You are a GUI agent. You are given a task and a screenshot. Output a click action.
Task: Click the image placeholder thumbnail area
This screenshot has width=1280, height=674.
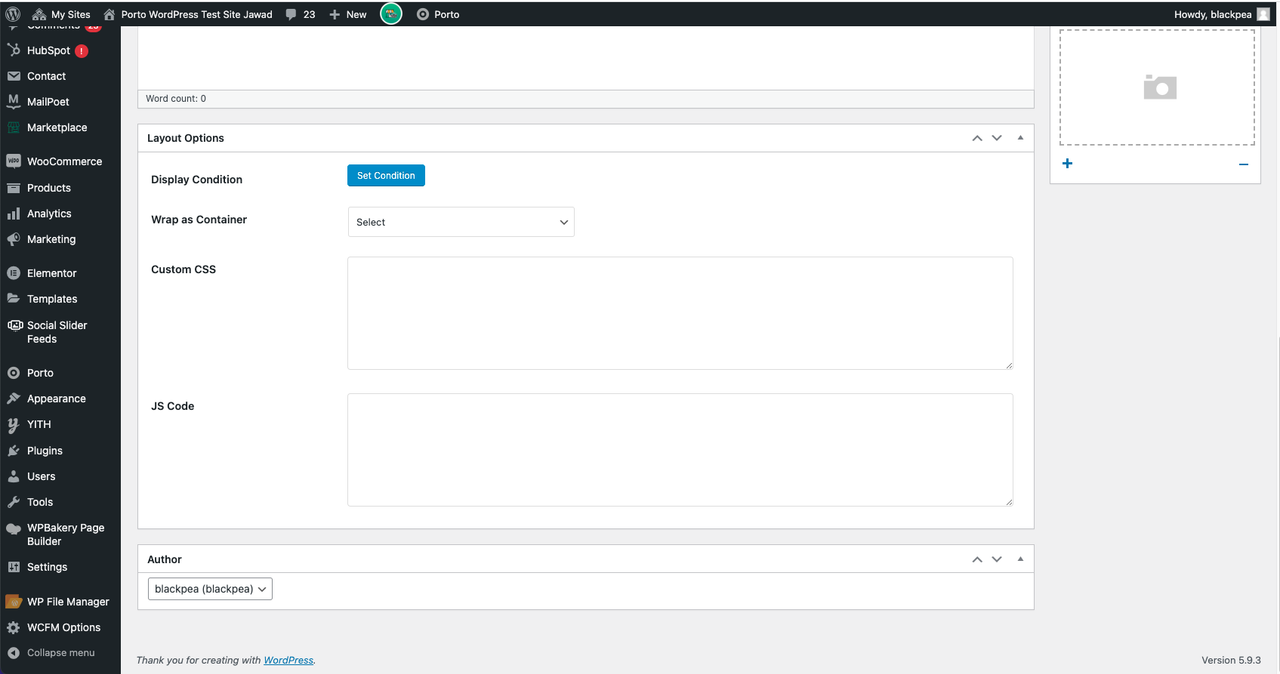click(1157, 87)
